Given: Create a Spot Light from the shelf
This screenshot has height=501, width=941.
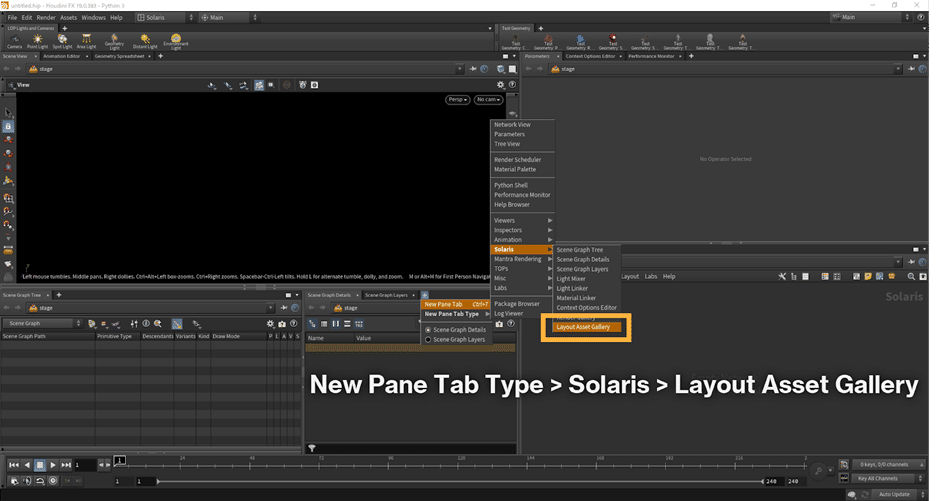Looking at the screenshot, I should pos(62,41).
